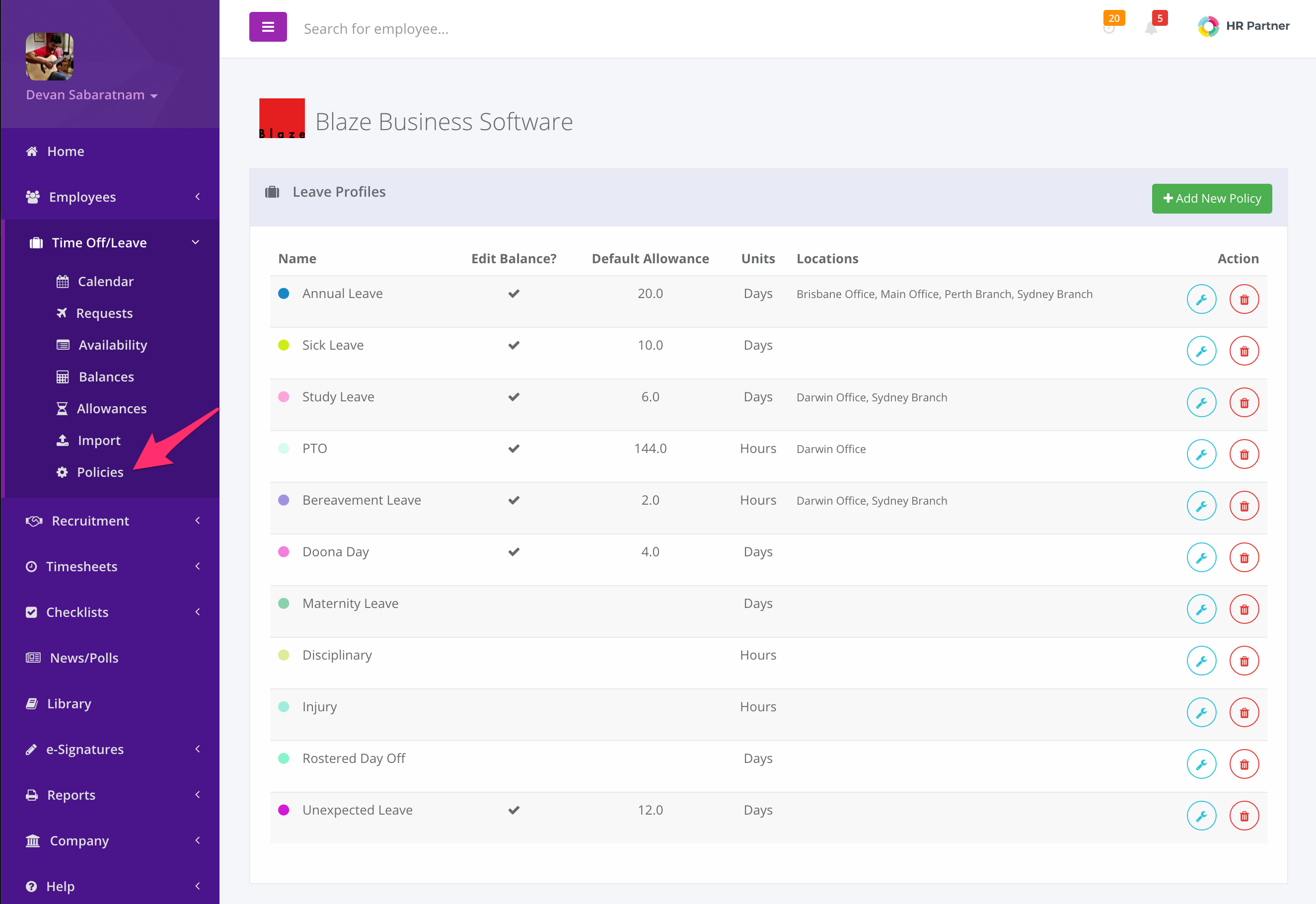
Task: Delete the Unexpected Leave policy
Action: tap(1243, 816)
